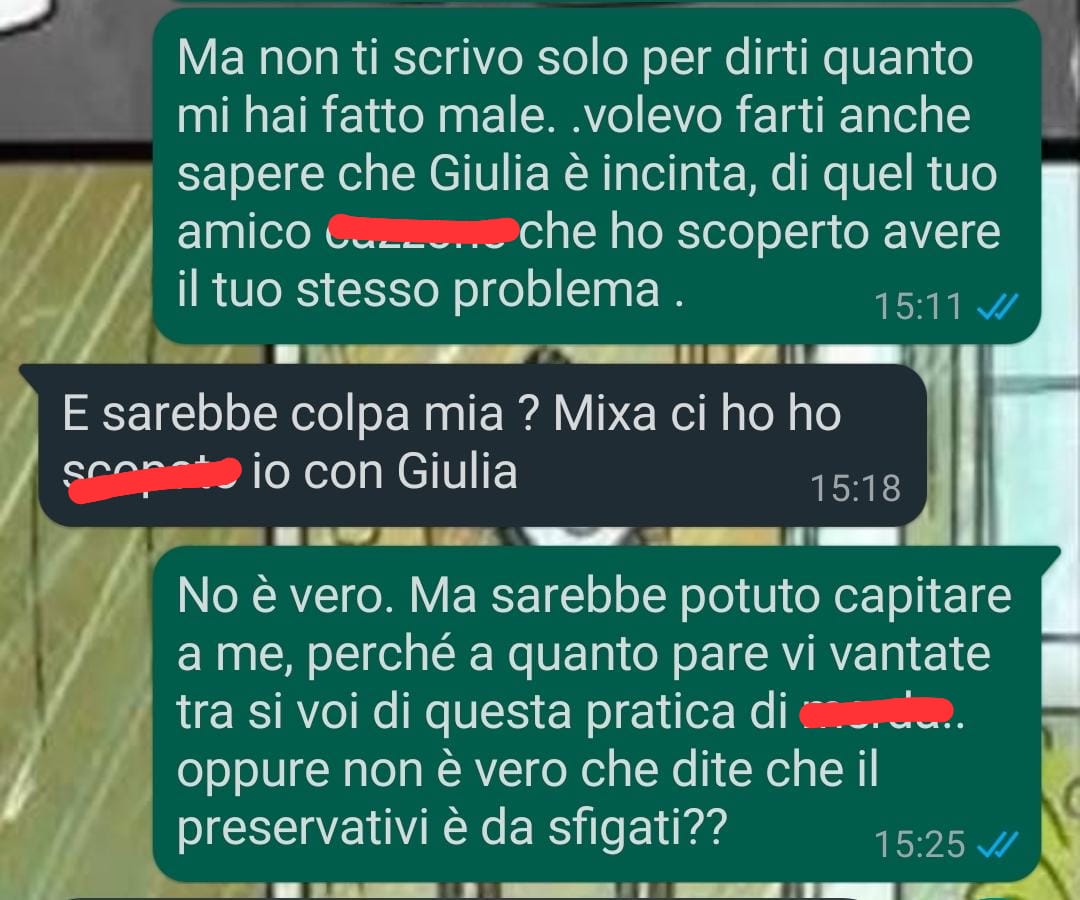Click the 15:25 timestamp
This screenshot has height=900, width=1080.
(x=919, y=845)
